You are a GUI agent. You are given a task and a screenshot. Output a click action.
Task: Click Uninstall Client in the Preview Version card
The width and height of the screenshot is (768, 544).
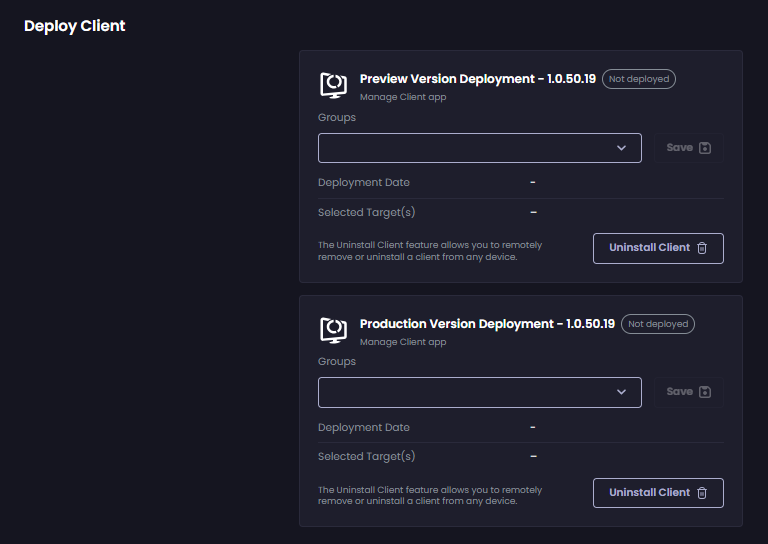[x=658, y=248]
